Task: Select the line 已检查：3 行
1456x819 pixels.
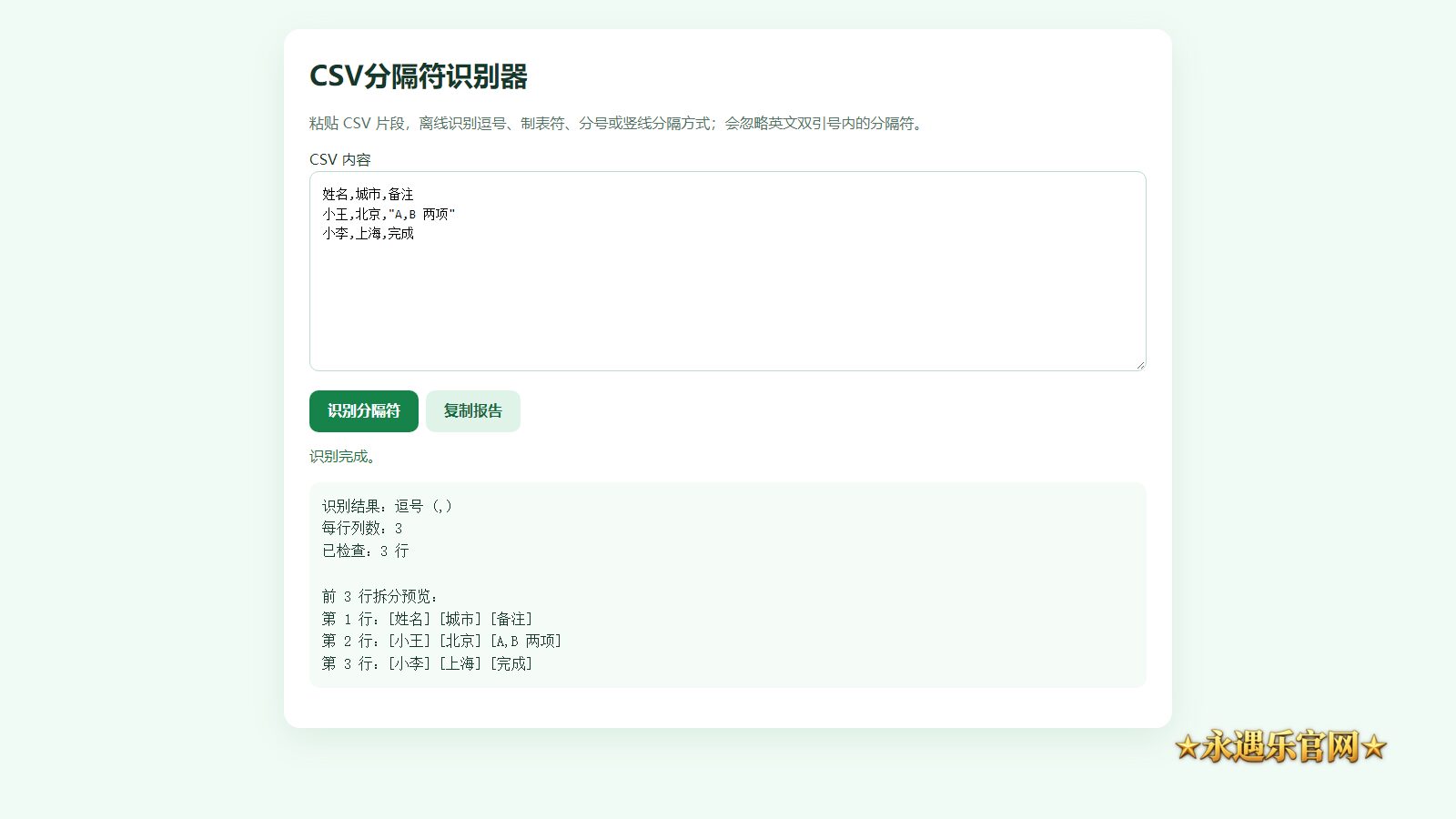Action: [366, 551]
